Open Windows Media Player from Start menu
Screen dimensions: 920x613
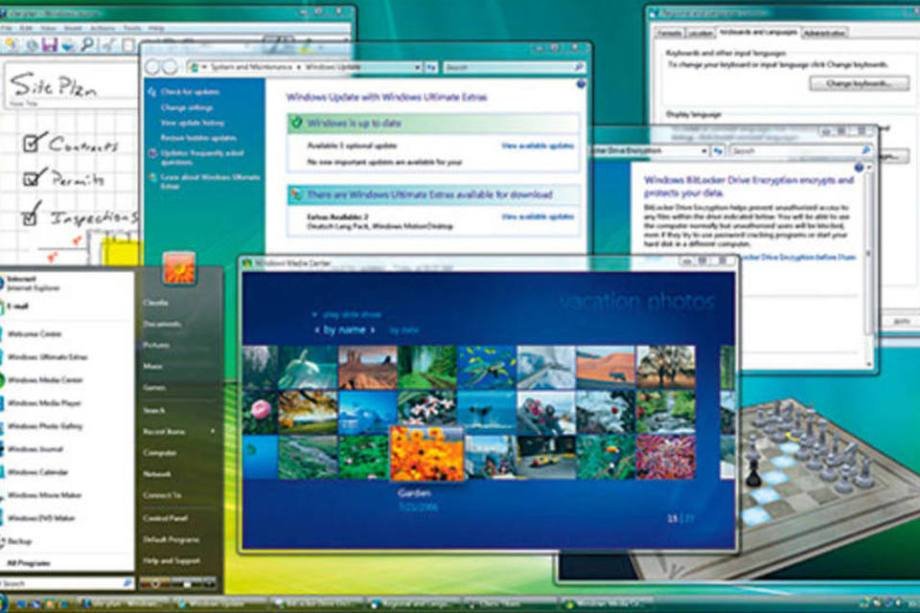pos(44,403)
